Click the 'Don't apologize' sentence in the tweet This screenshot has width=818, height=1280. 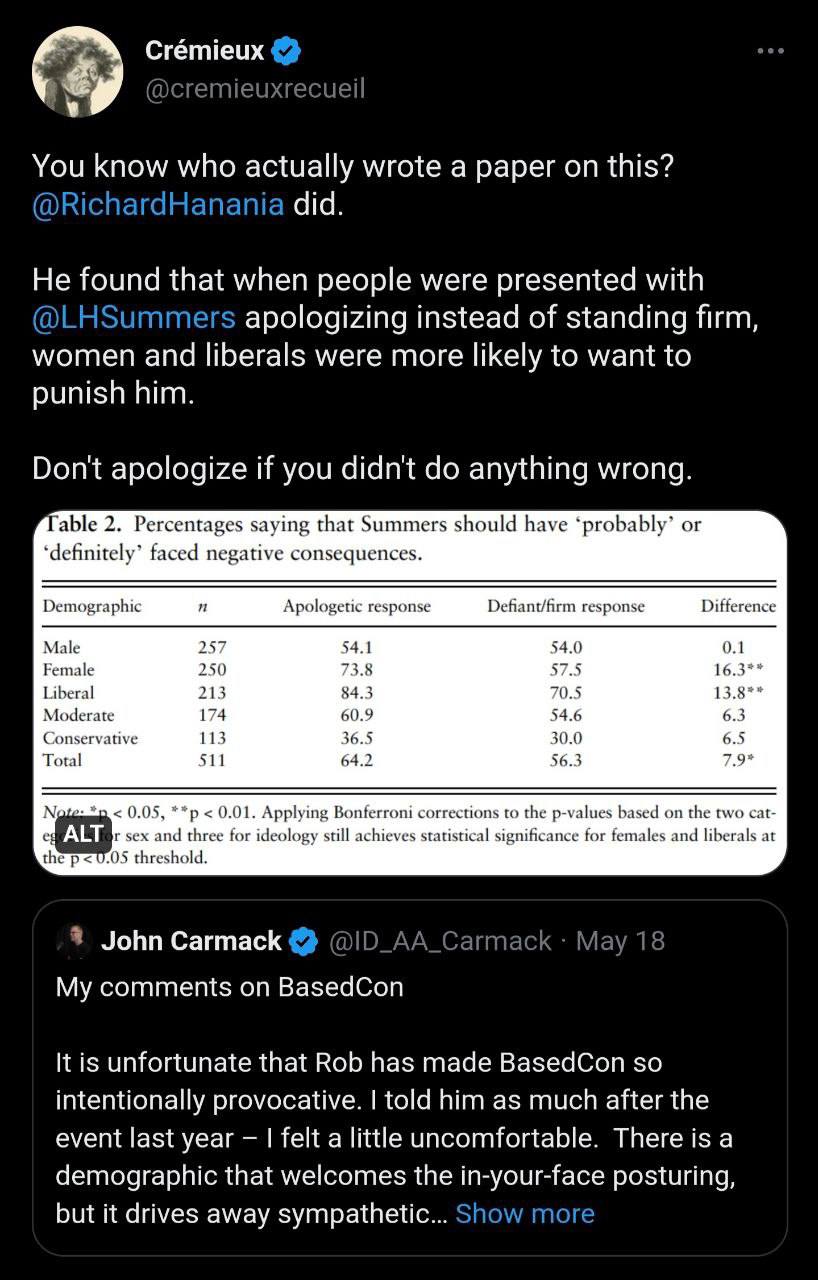click(x=362, y=468)
